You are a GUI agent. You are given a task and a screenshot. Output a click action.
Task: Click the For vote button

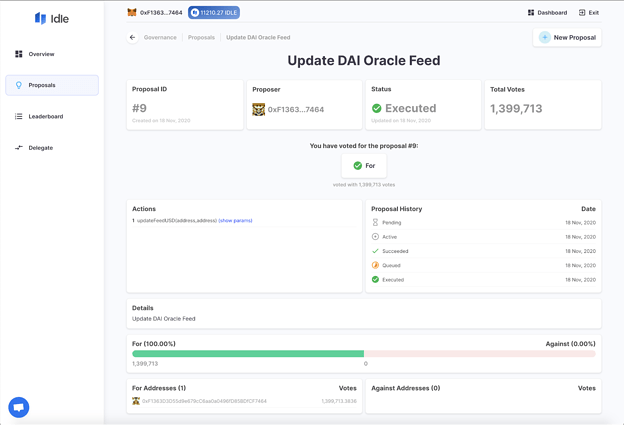coord(364,166)
